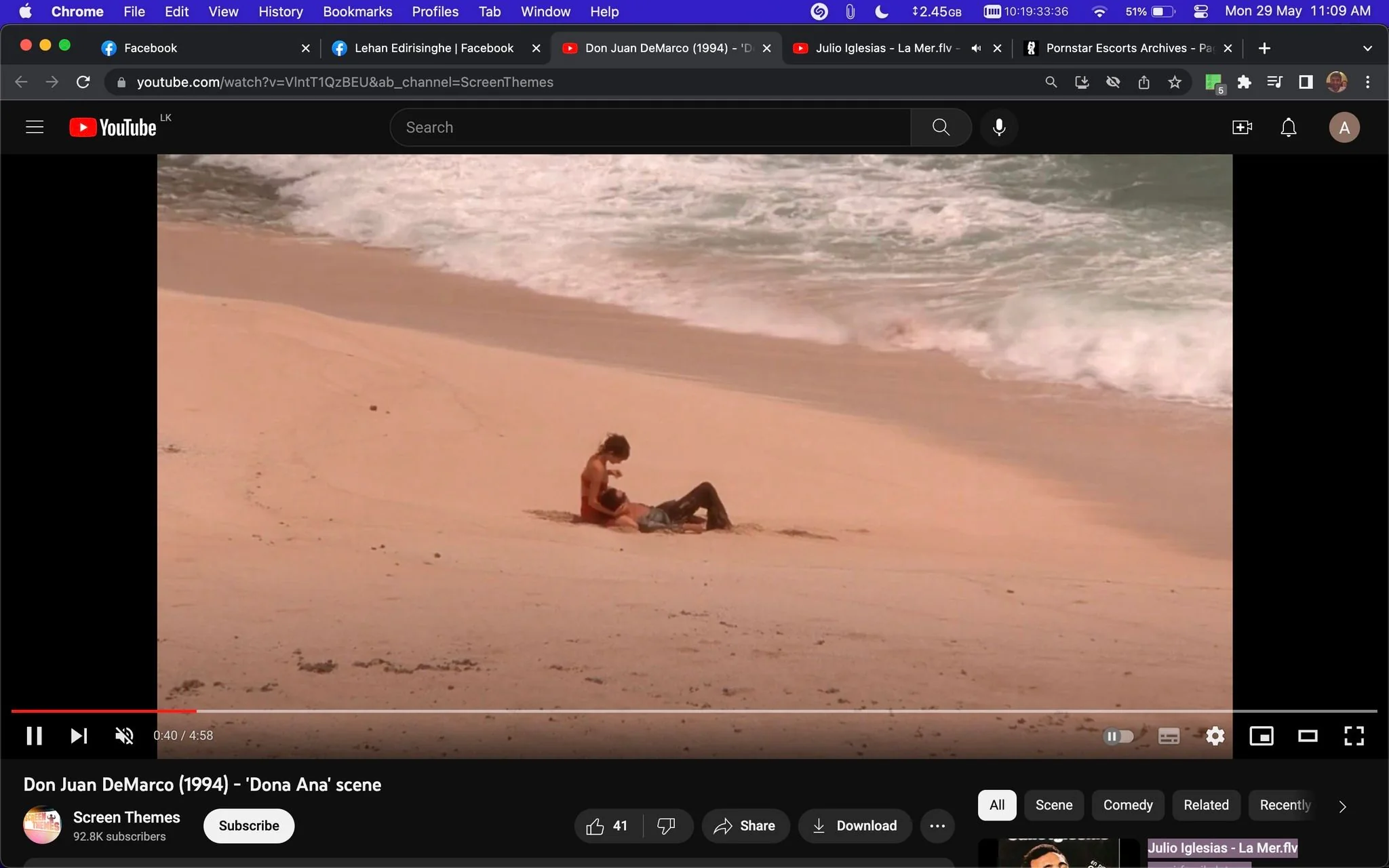Open the Chrome three-dot menu
Viewport: 1389px width, 868px height.
(x=1367, y=82)
